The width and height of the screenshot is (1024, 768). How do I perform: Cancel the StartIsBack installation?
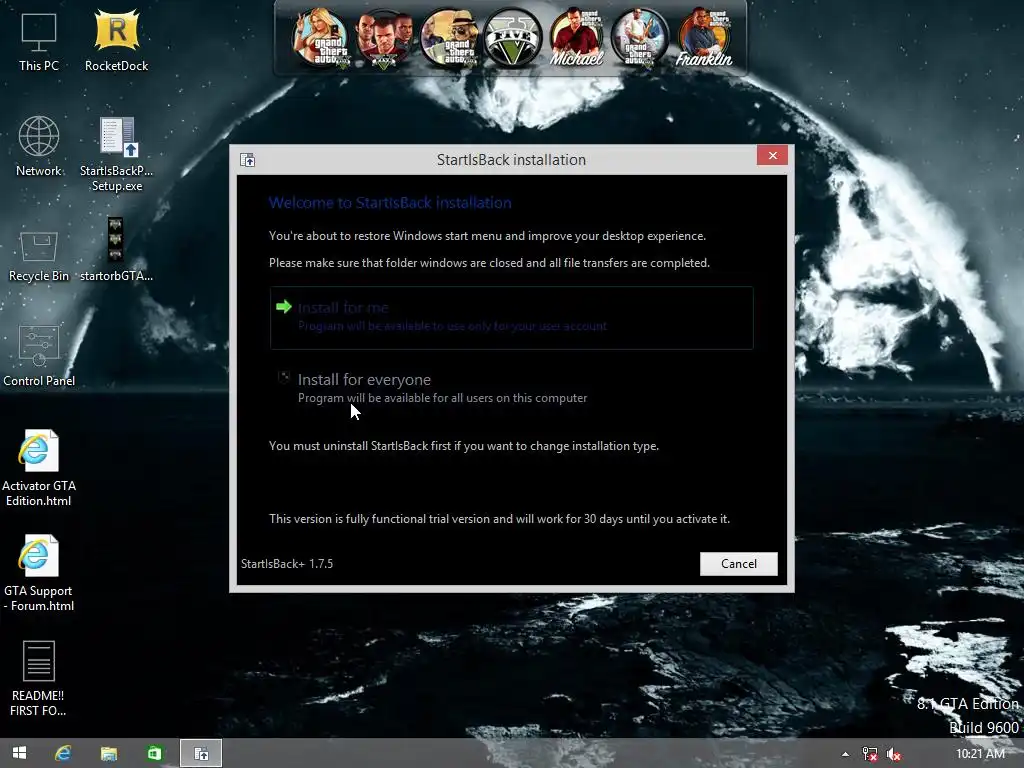739,564
